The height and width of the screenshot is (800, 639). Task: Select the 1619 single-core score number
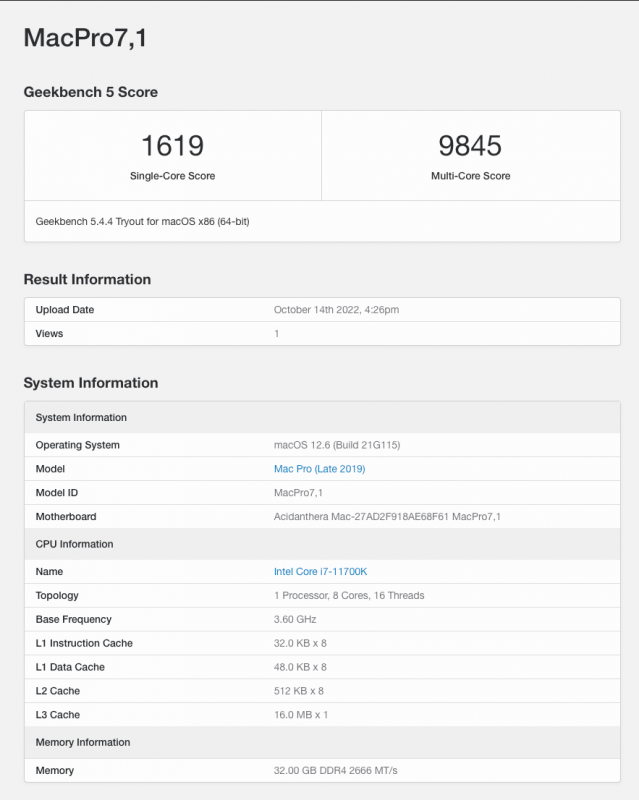point(172,146)
